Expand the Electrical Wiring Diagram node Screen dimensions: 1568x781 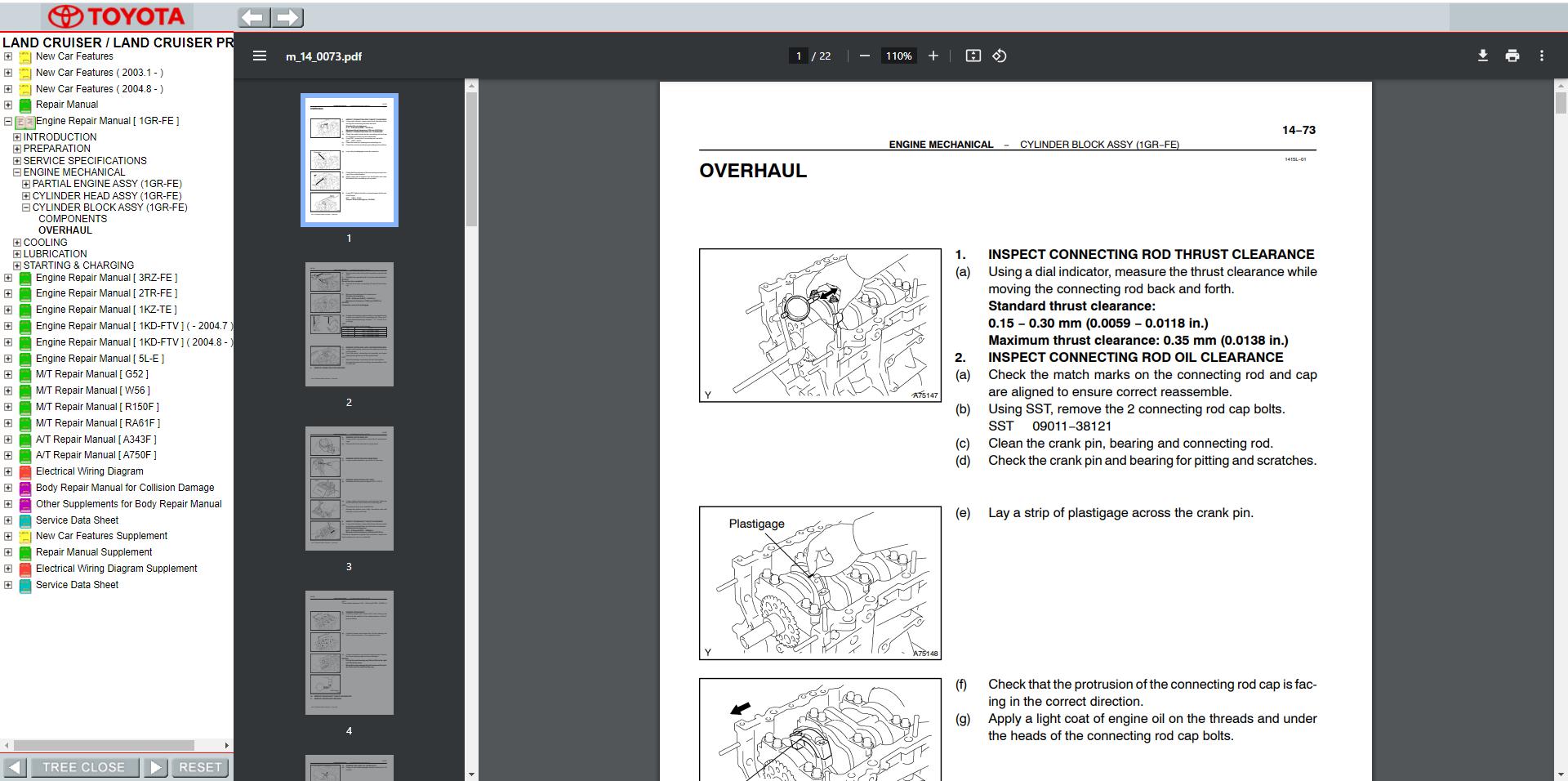[x=8, y=471]
